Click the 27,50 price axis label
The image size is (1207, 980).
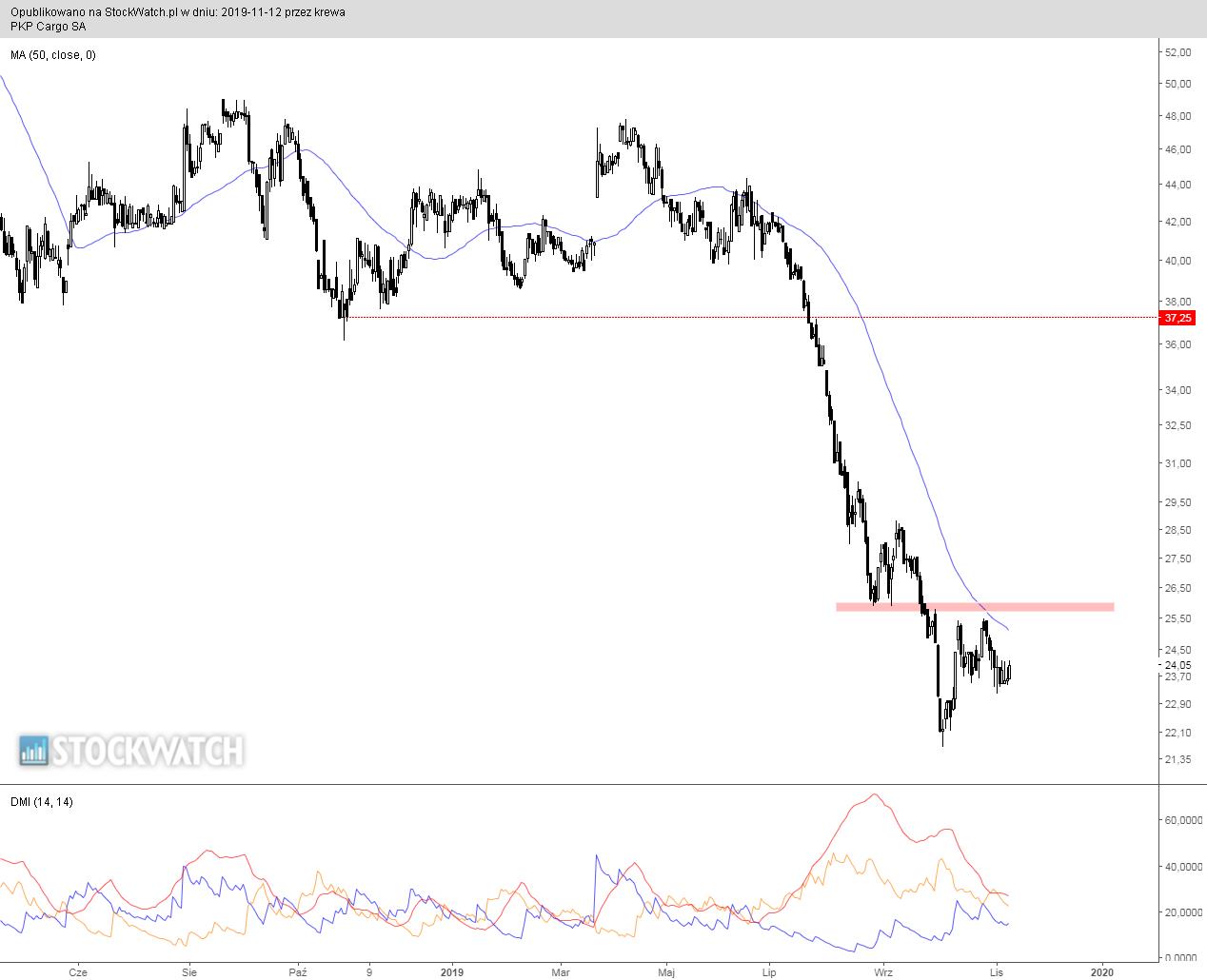click(x=1177, y=559)
